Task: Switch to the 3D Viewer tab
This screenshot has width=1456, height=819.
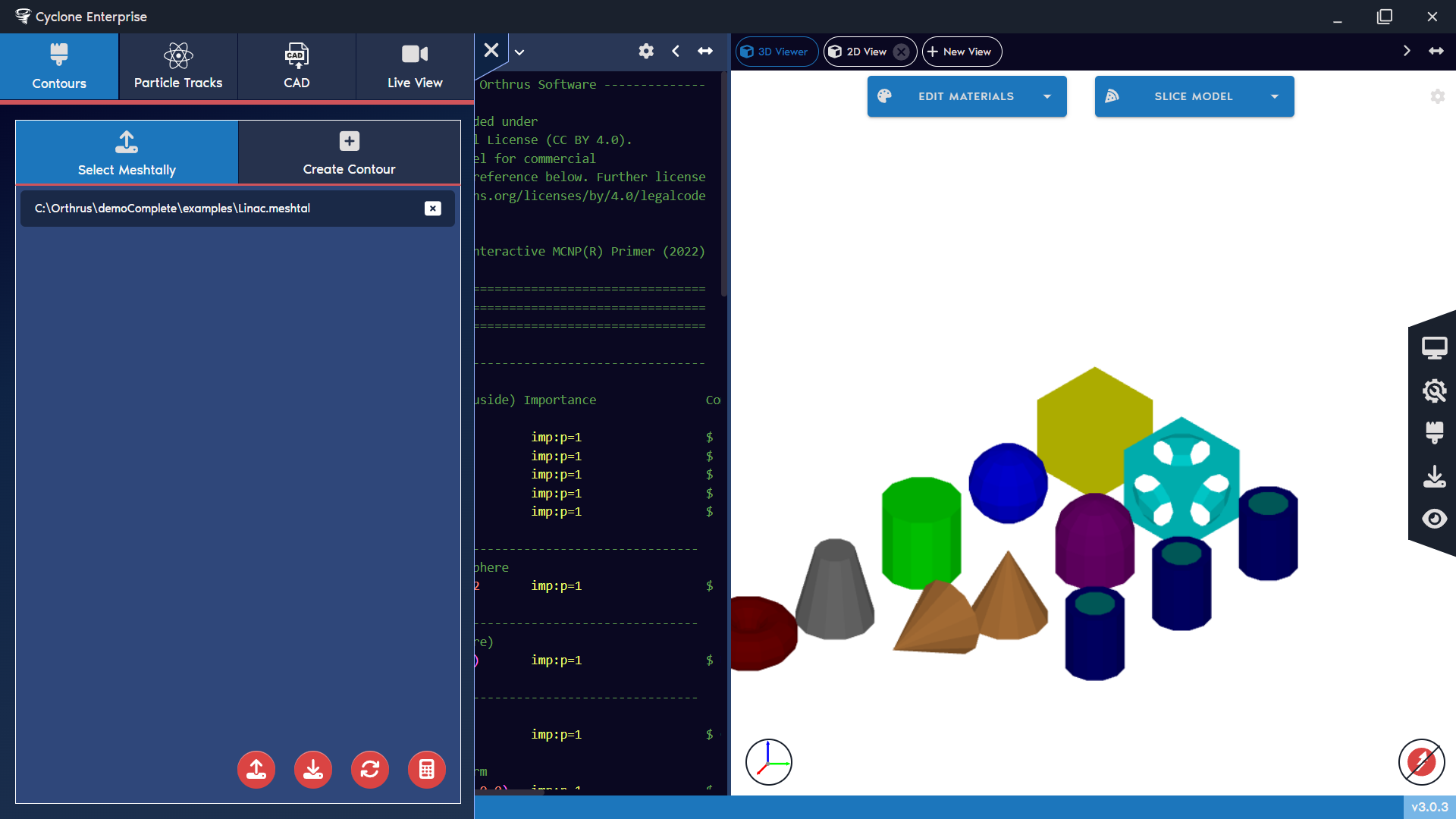Action: [776, 52]
